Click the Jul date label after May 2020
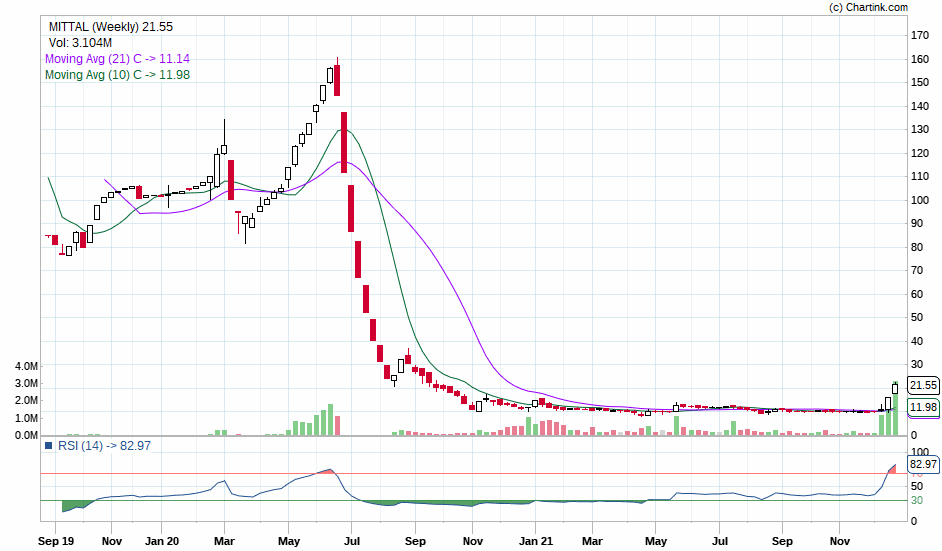The image size is (942, 551). tap(351, 541)
